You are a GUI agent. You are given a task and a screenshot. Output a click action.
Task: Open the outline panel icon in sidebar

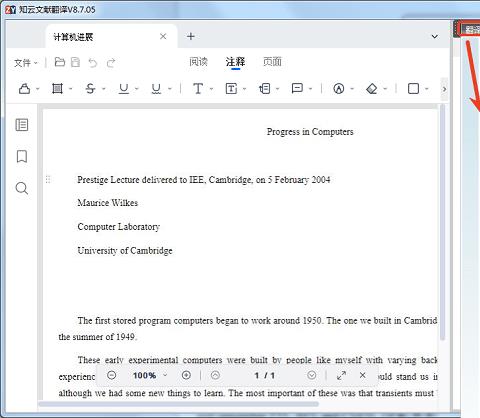[22, 125]
